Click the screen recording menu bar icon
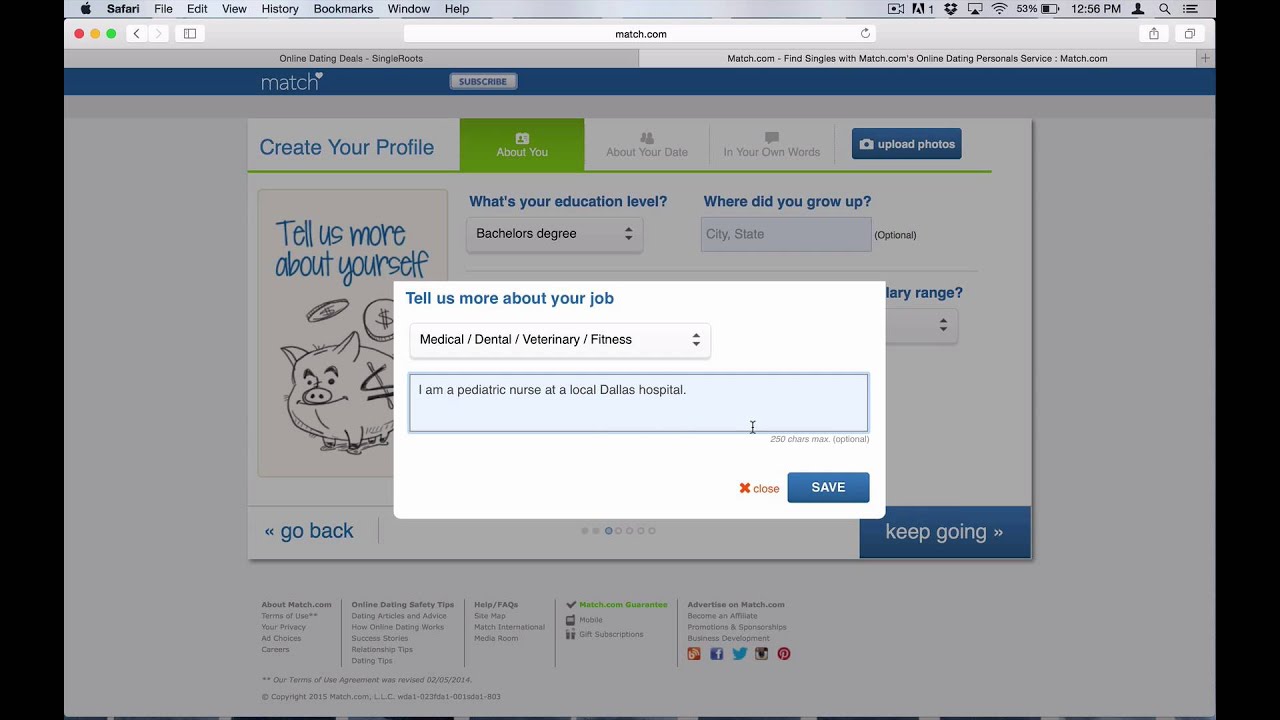1280x720 pixels. (896, 9)
